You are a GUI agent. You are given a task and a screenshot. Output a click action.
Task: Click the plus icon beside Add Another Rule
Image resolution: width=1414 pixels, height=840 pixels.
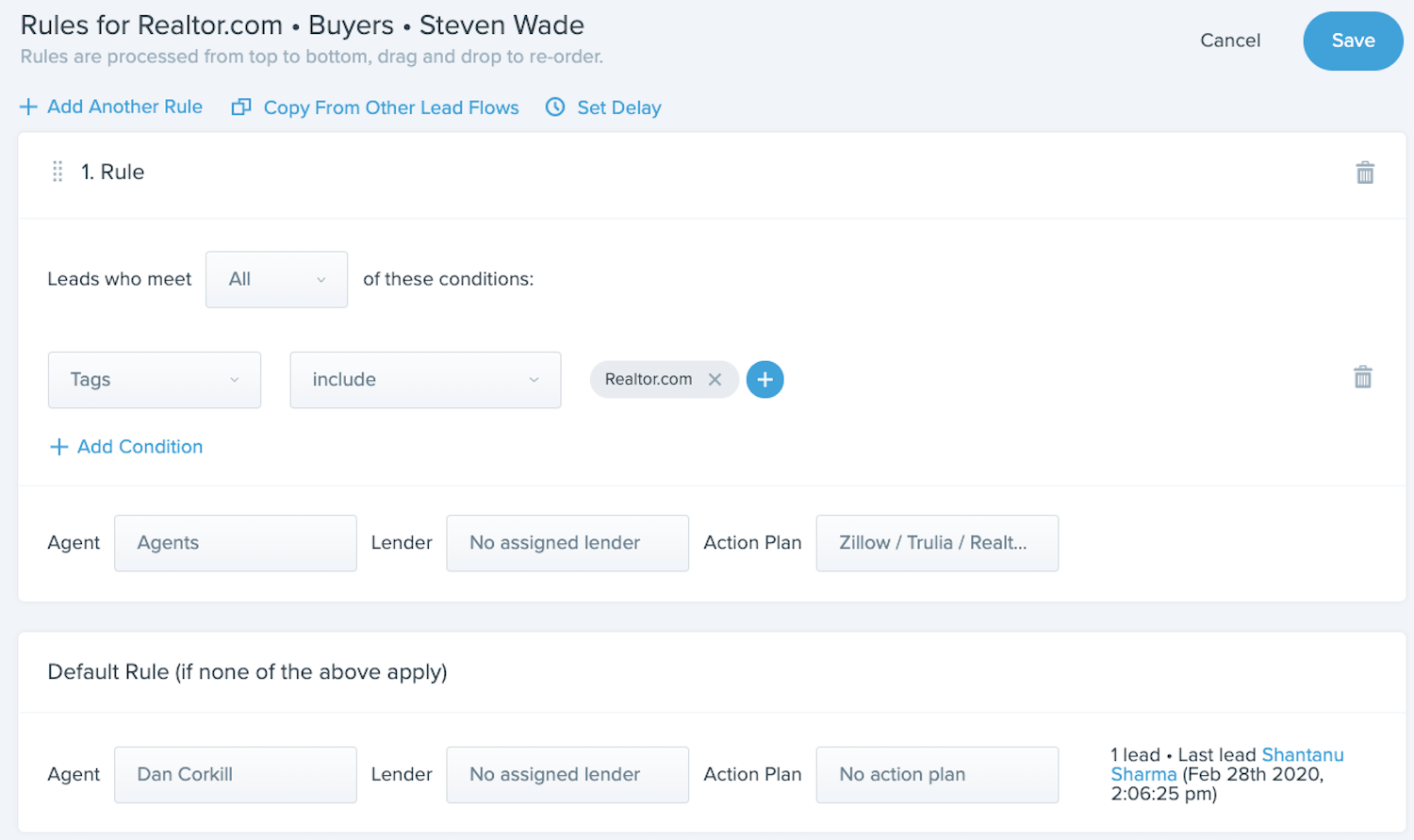coord(28,107)
